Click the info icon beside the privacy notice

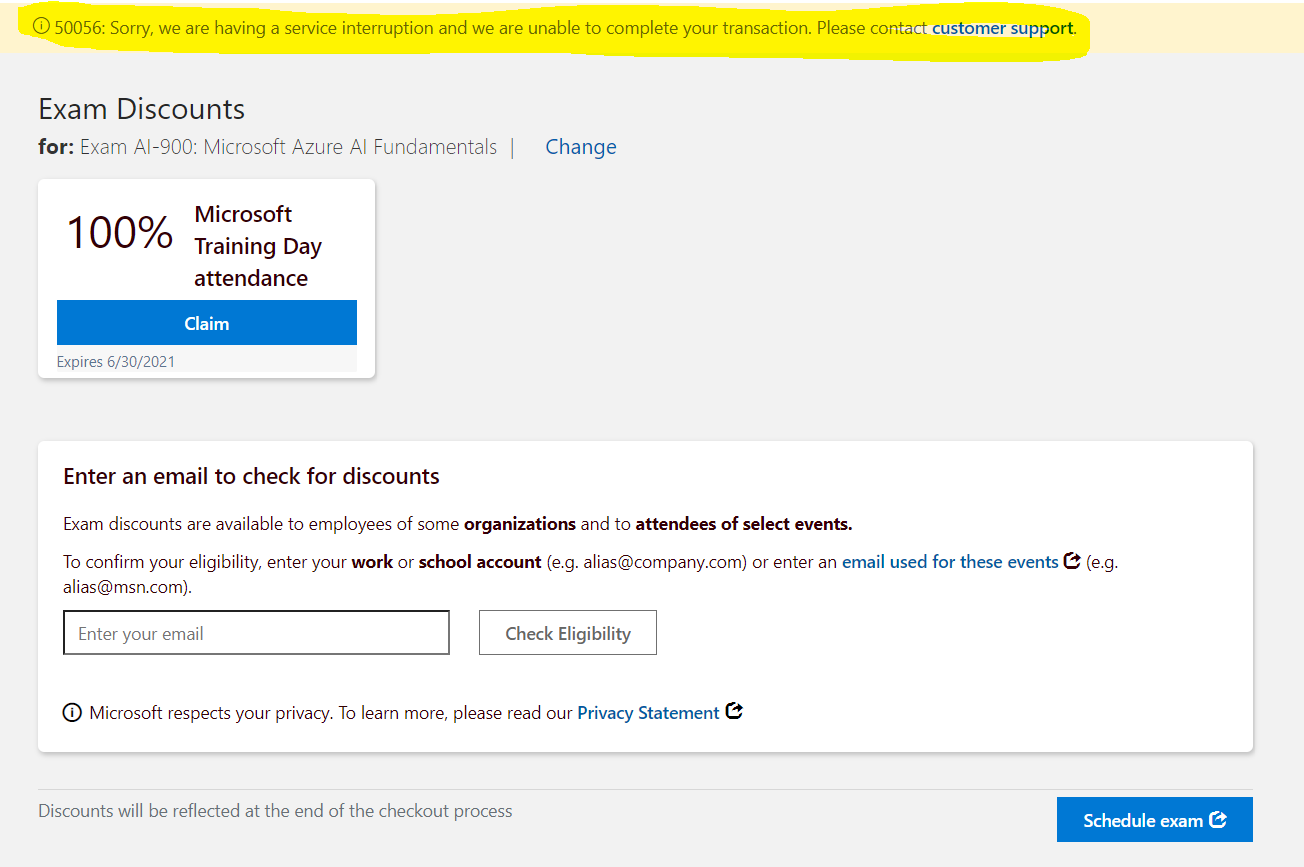(72, 713)
